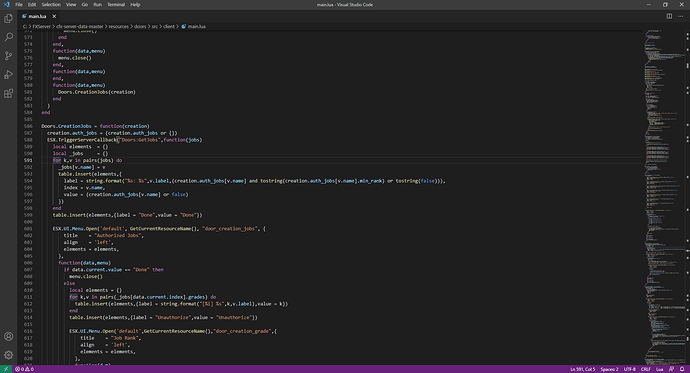Click 'door_creation_grade' string on line 616

[242, 331]
